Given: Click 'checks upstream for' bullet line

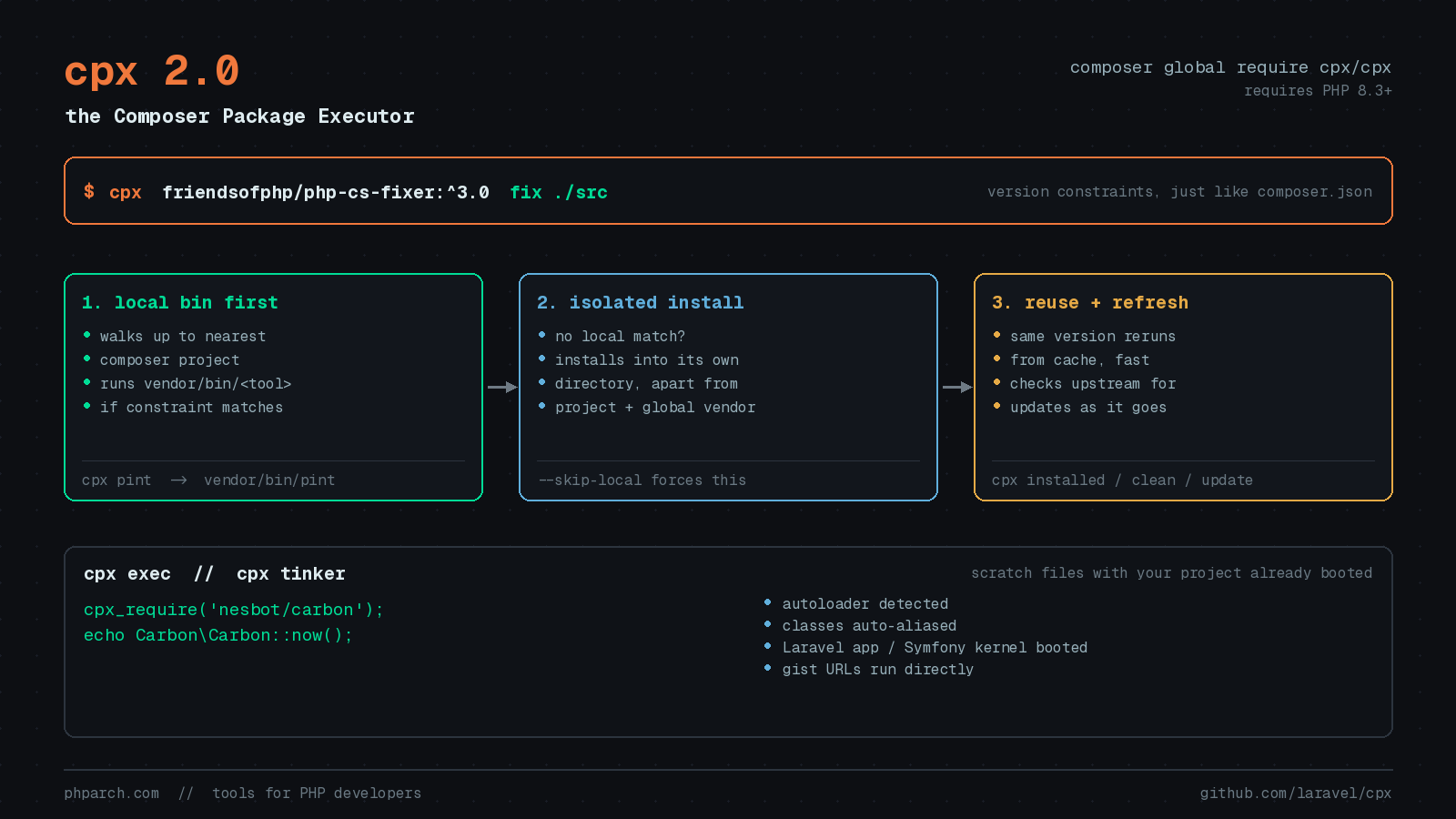Looking at the screenshot, I should (1093, 384).
